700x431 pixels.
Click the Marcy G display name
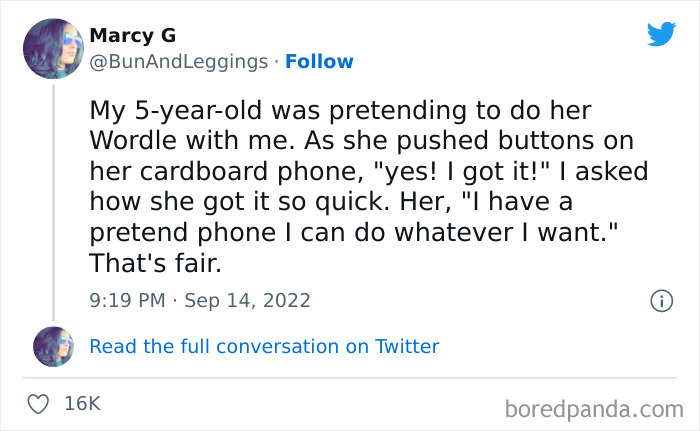[125, 36]
